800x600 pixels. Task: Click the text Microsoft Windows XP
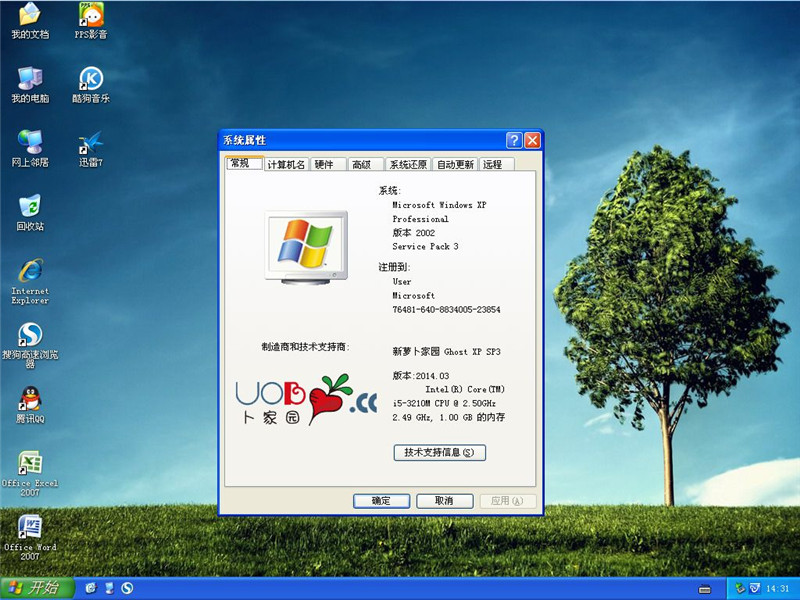tap(439, 205)
